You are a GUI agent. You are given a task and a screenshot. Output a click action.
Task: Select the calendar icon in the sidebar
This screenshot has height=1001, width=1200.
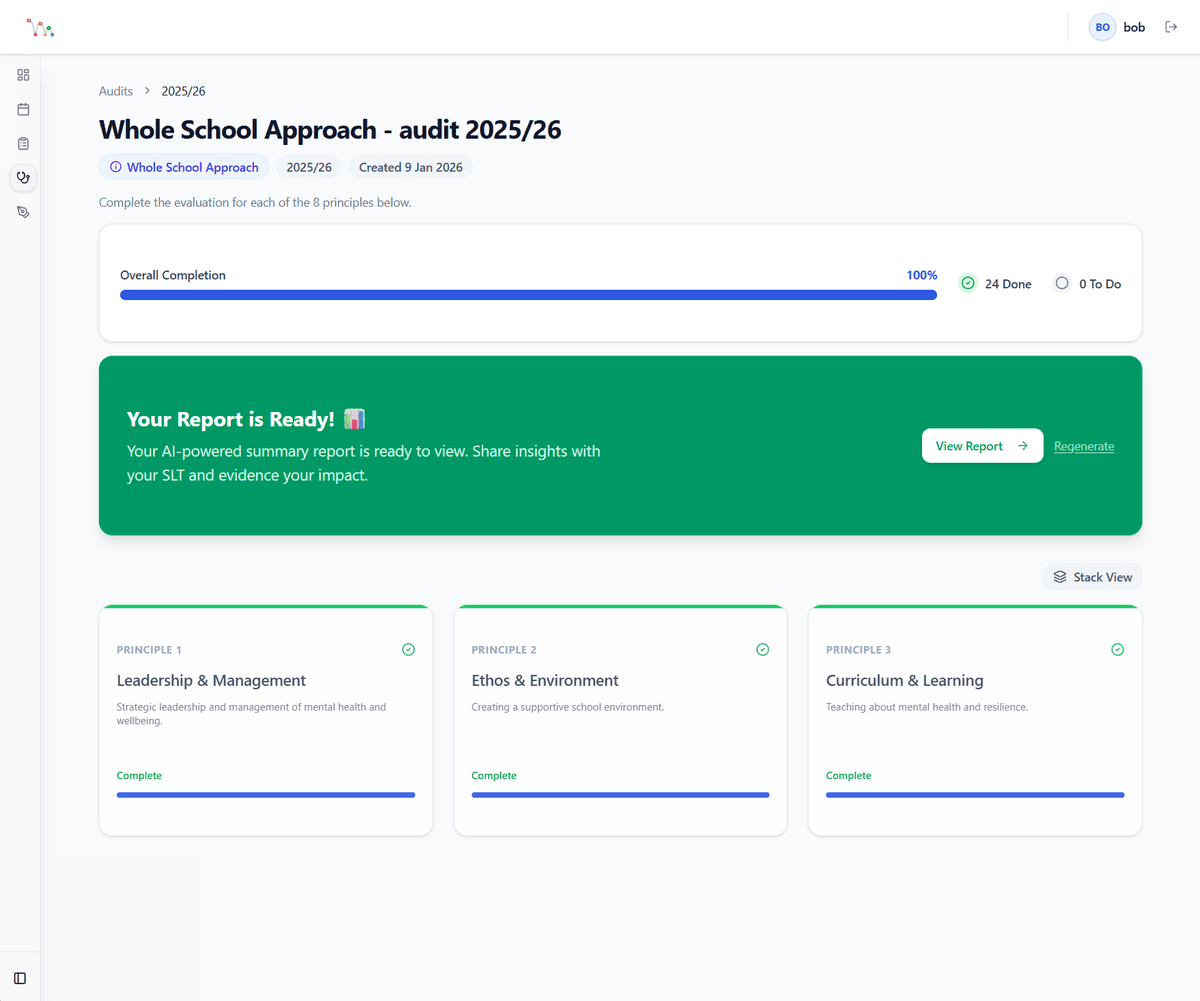click(22, 109)
